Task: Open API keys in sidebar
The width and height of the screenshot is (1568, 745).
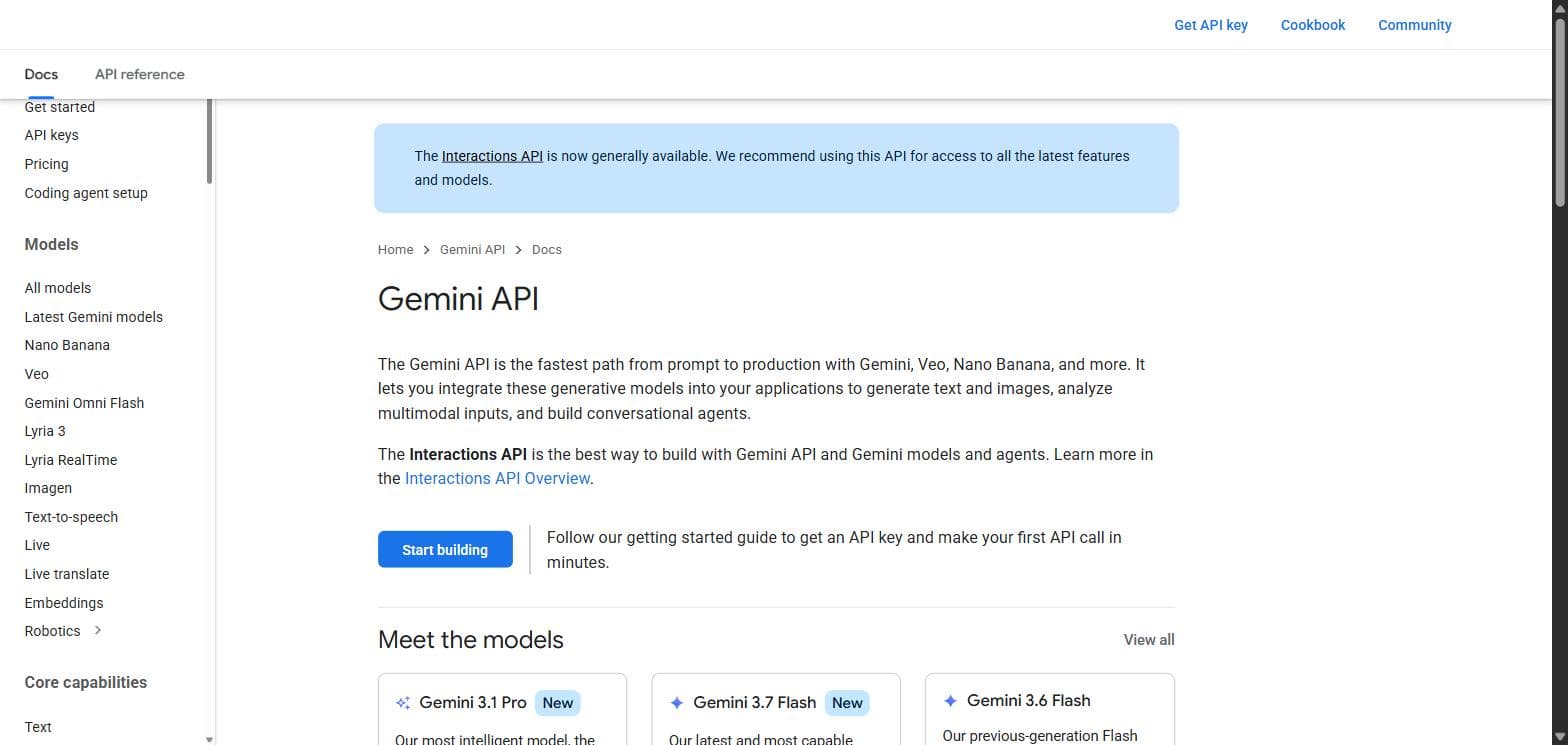Action: (51, 135)
